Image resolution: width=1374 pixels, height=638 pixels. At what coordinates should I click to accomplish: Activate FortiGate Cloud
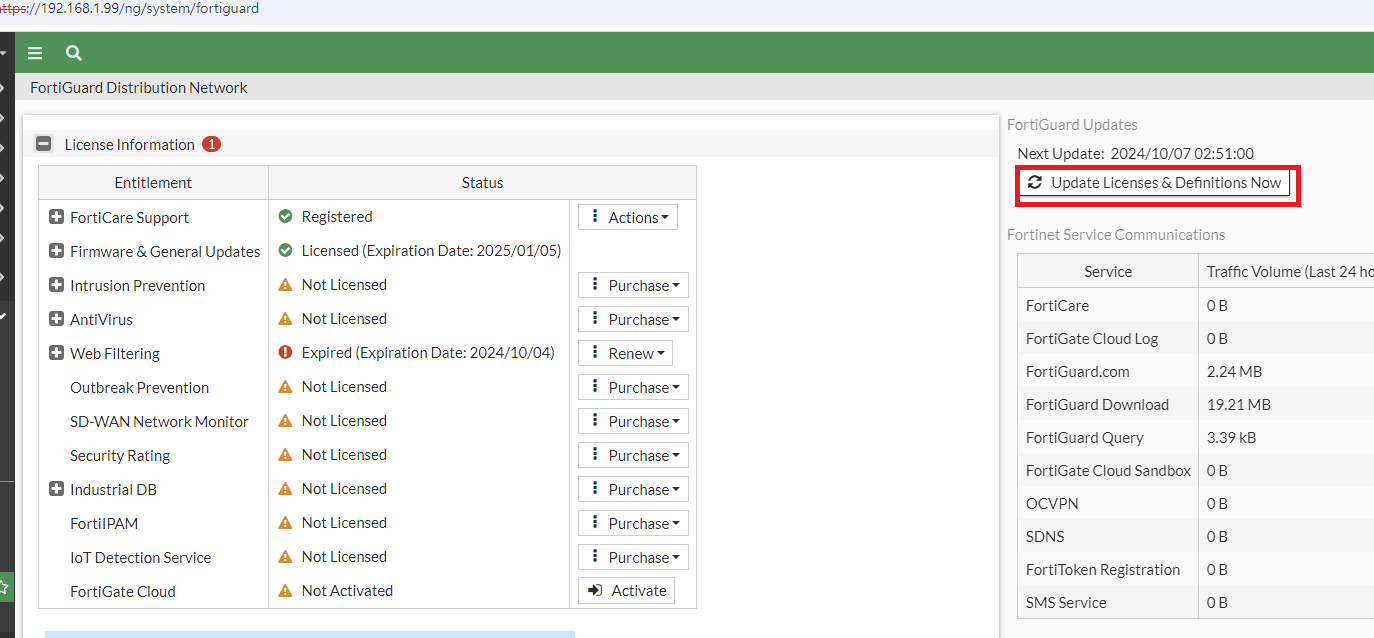click(626, 591)
